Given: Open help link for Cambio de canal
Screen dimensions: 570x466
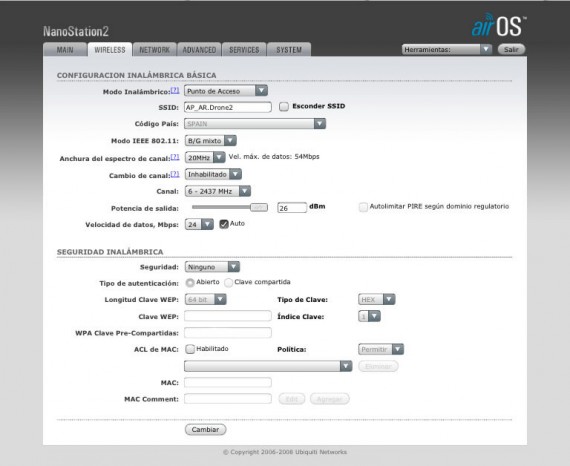Looking at the screenshot, I should pyautogui.click(x=175, y=174).
